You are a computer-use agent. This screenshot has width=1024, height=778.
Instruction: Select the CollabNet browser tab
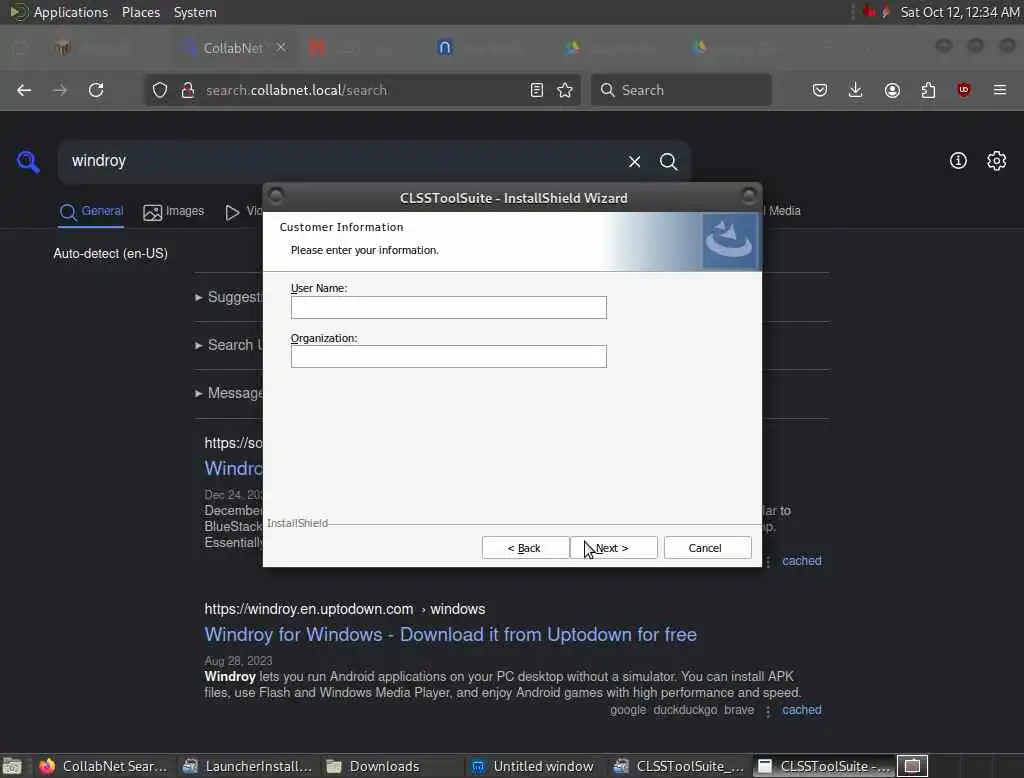(x=233, y=48)
